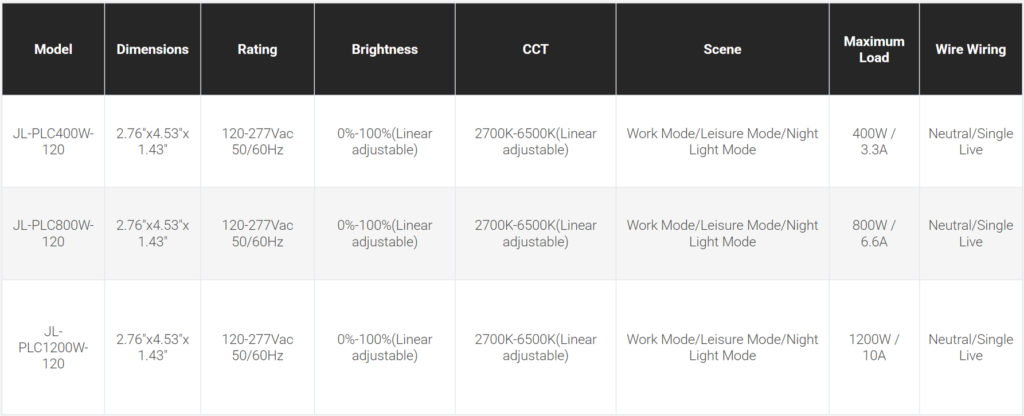Click the 1200W / 10A load cell

click(873, 347)
